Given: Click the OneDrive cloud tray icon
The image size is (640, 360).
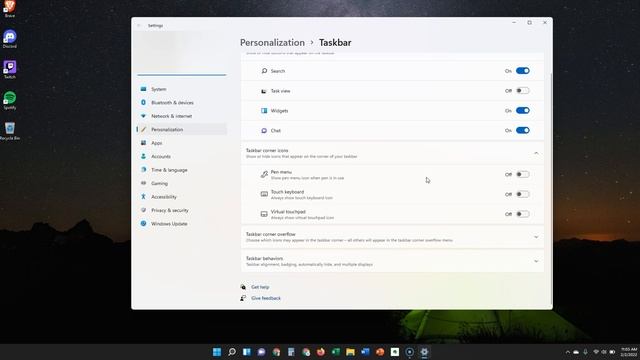Looking at the screenshot, I should coord(576,352).
